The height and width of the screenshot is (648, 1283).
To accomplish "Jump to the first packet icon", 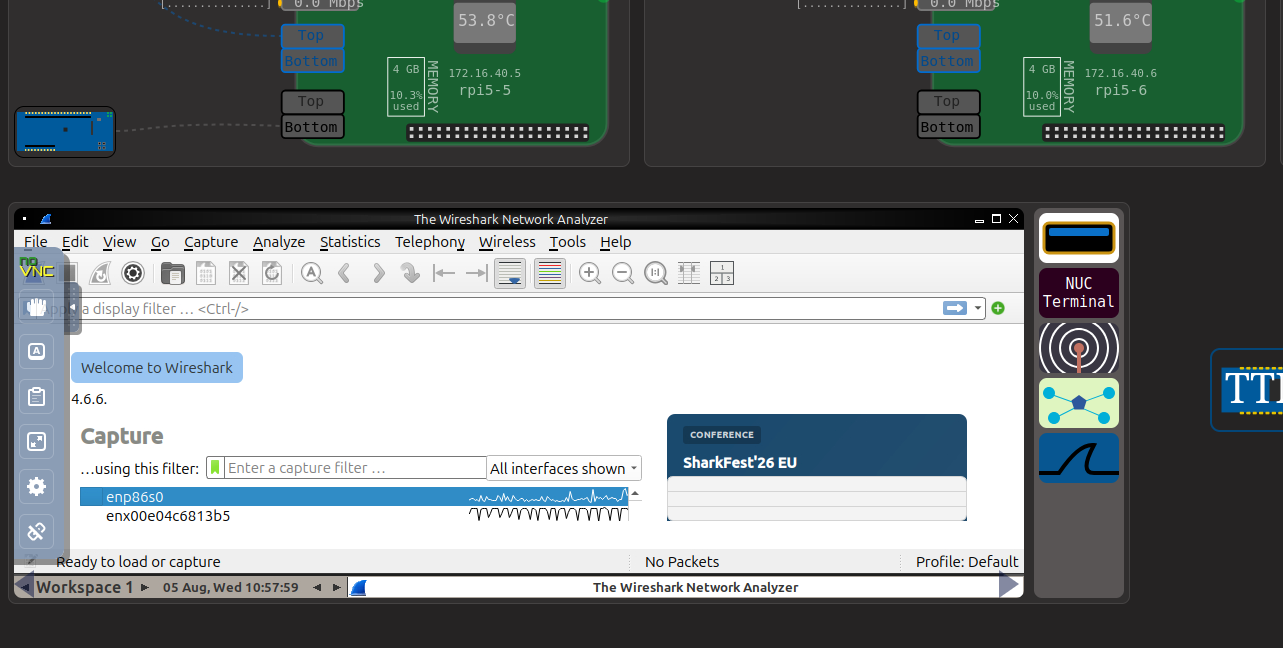I will tap(444, 273).
